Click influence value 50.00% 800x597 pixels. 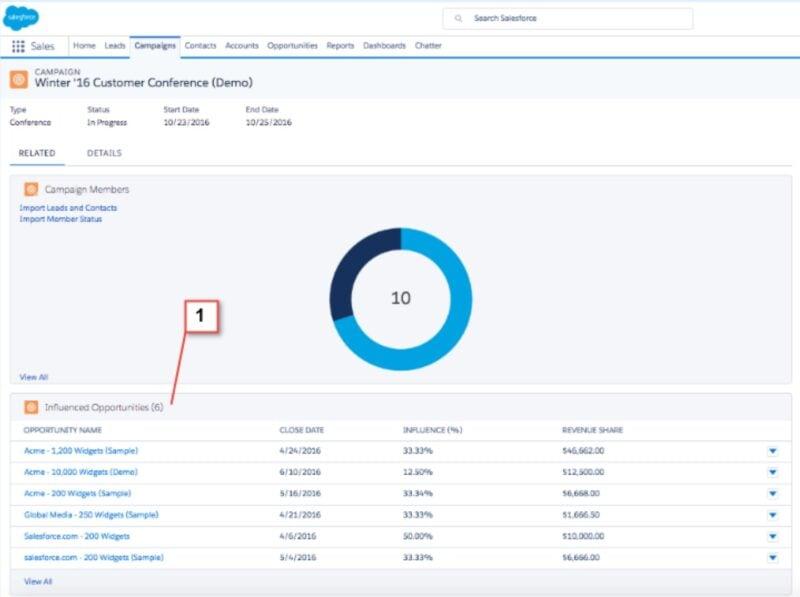(x=418, y=536)
